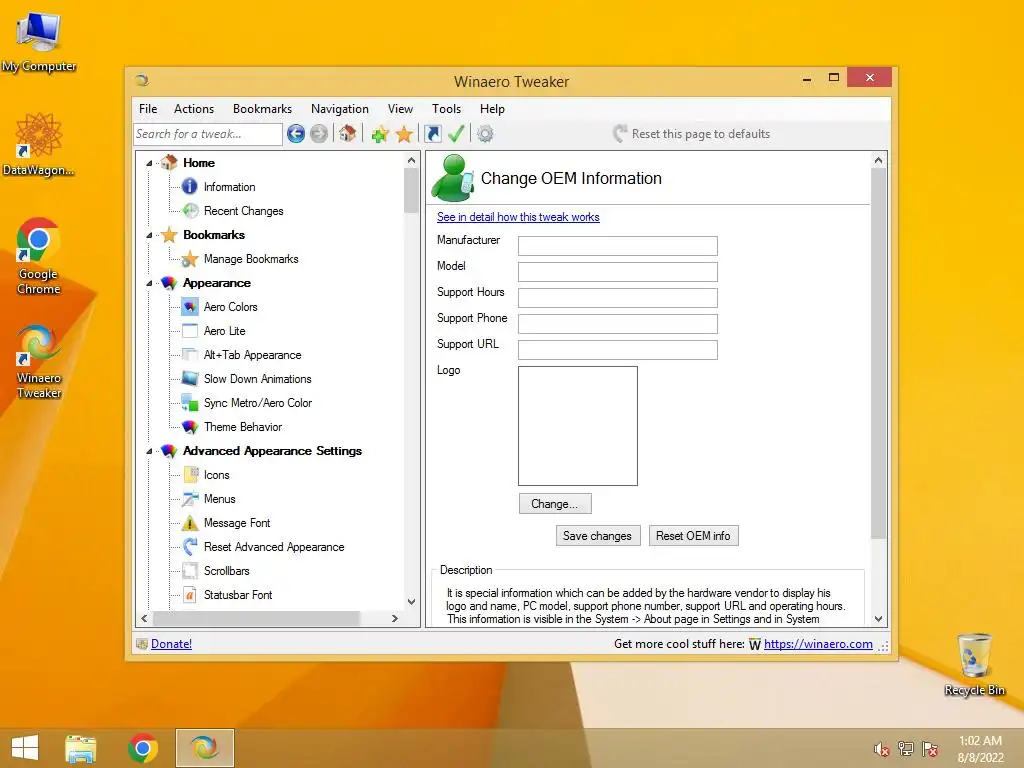Click the Save changes button
The width and height of the screenshot is (1024, 768).
click(x=598, y=536)
